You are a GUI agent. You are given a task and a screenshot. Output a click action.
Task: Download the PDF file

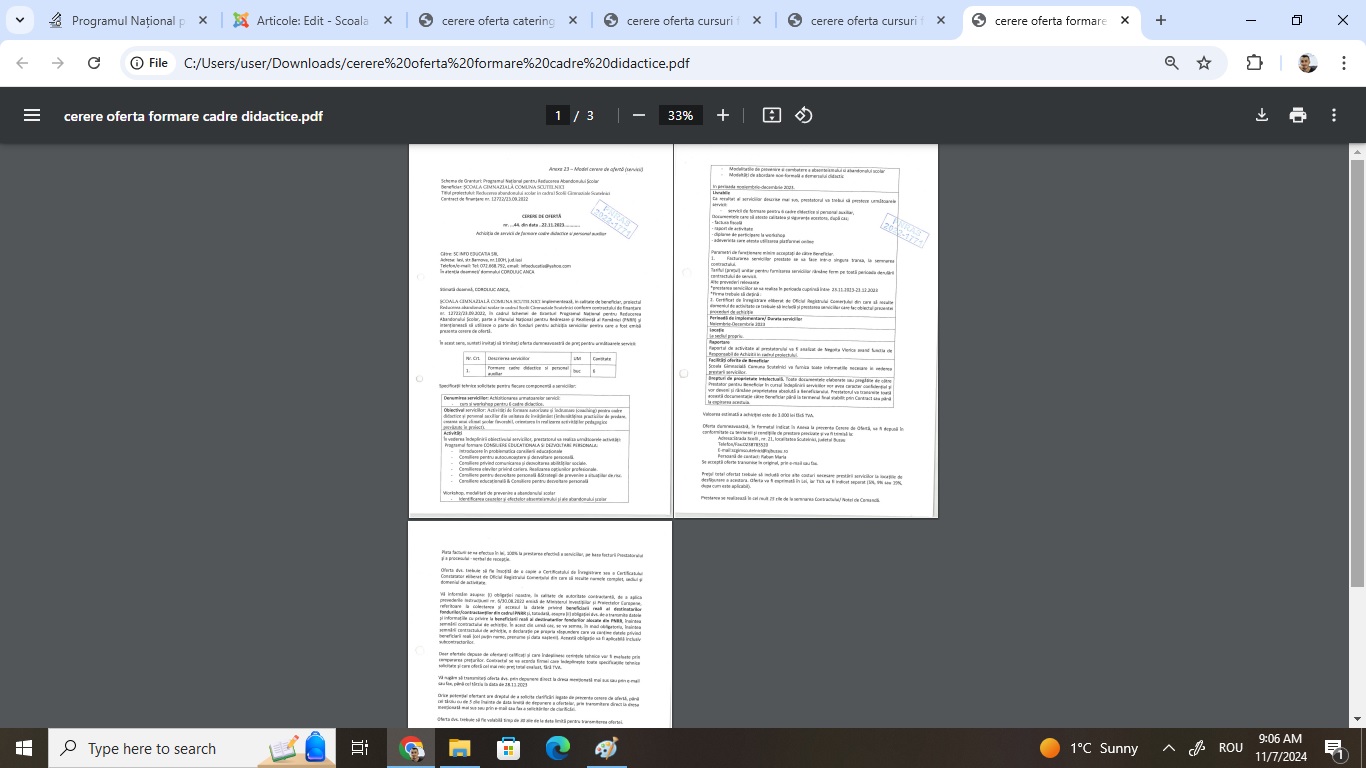[x=1262, y=115]
